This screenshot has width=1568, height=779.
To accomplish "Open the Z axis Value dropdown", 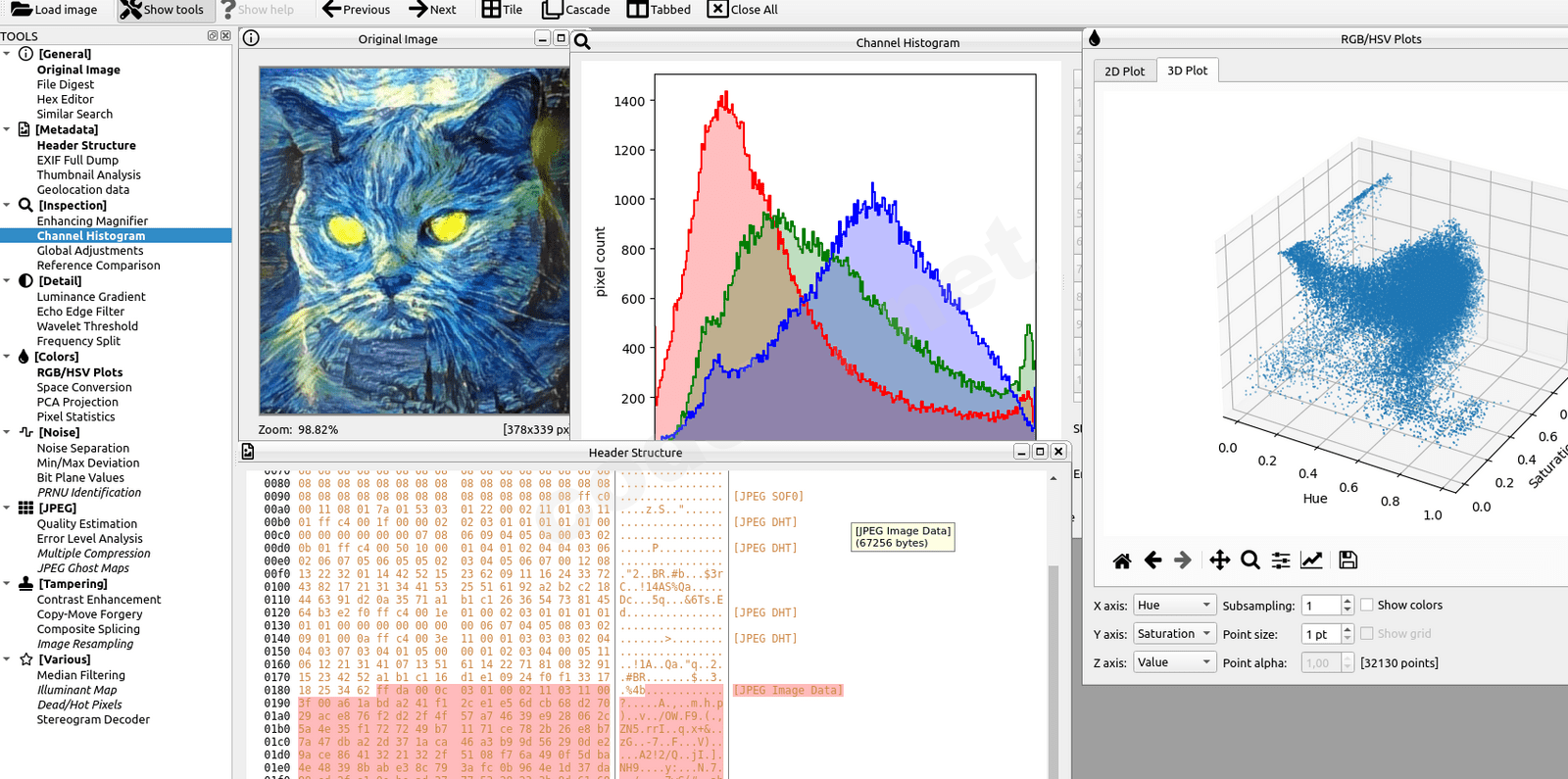I will click(1174, 662).
